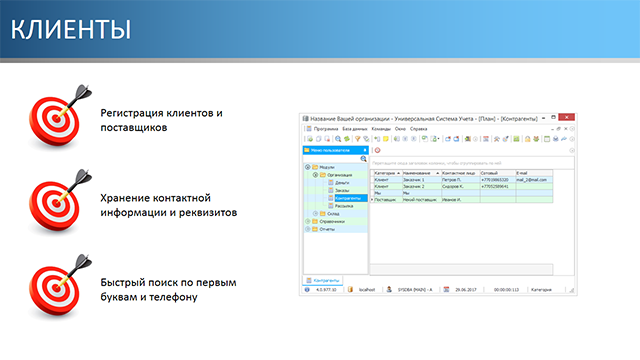Click the magnifier search icon in toolbar
The width and height of the screenshot is (640, 360).
pyautogui.click(x=338, y=139)
